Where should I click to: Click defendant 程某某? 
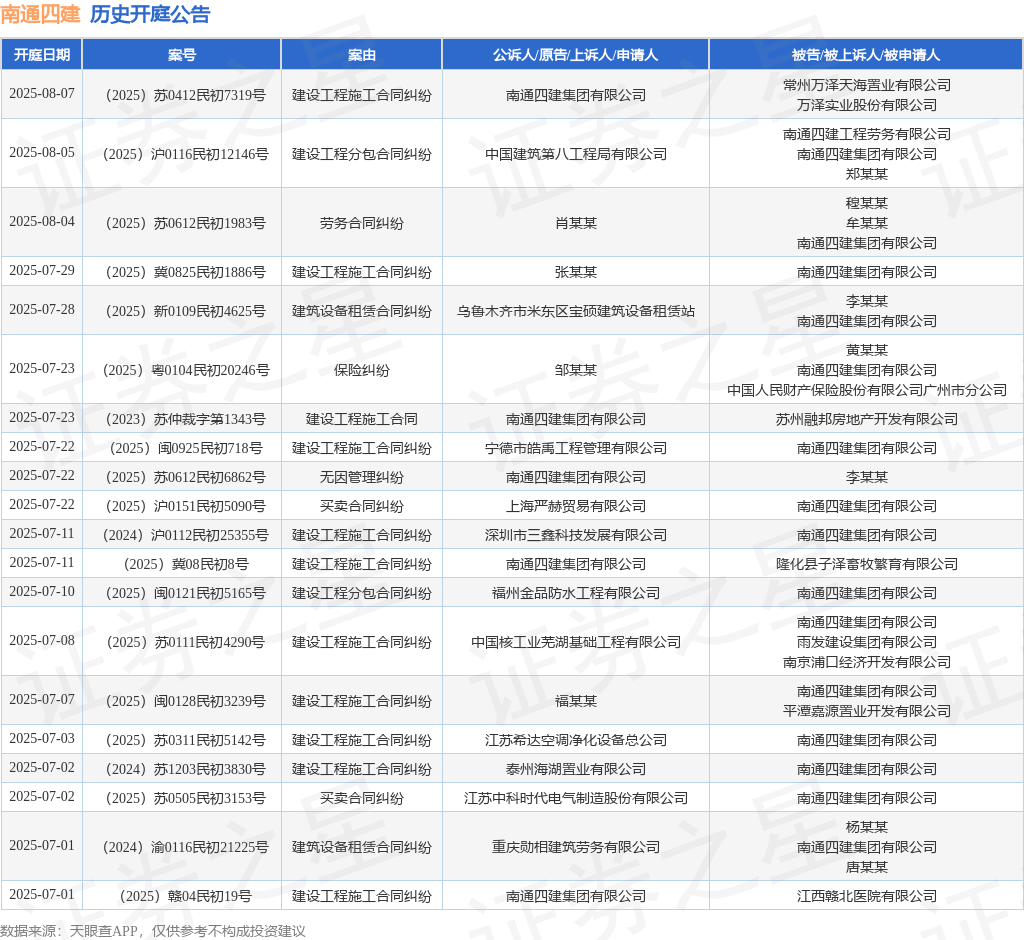(x=867, y=203)
